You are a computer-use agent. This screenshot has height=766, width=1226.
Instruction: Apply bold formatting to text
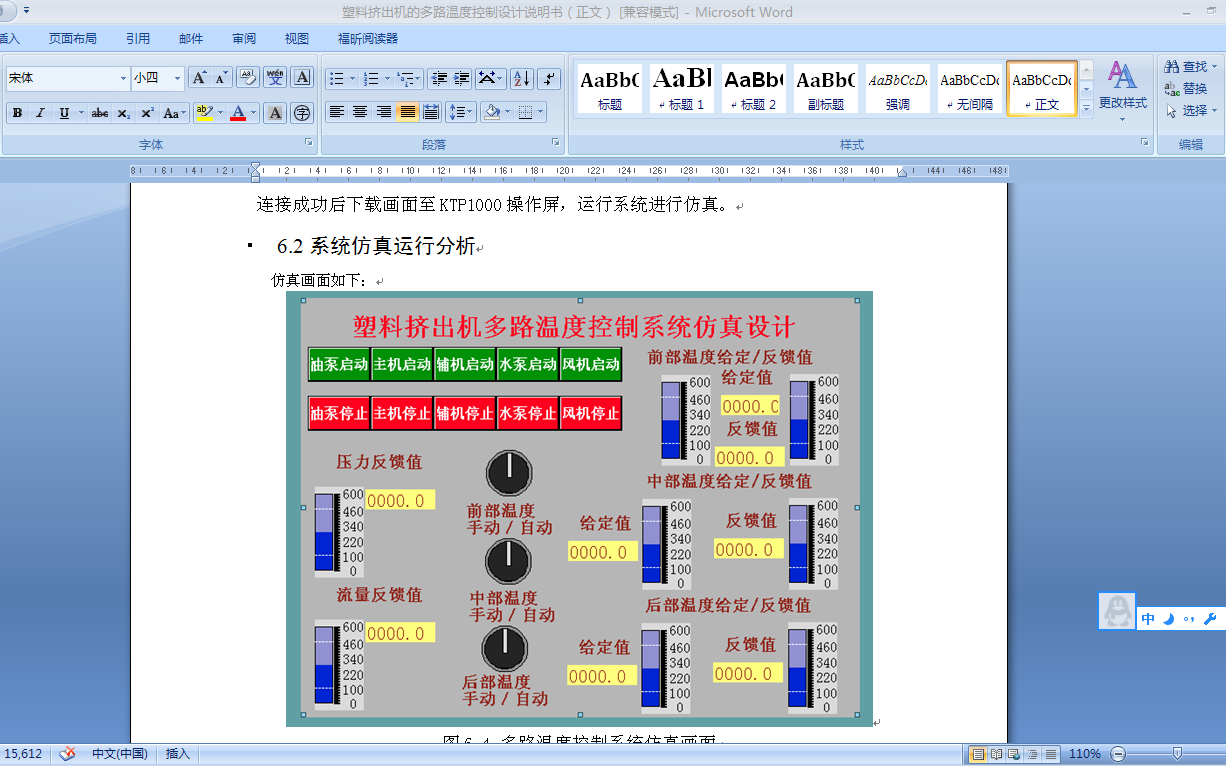[x=16, y=113]
